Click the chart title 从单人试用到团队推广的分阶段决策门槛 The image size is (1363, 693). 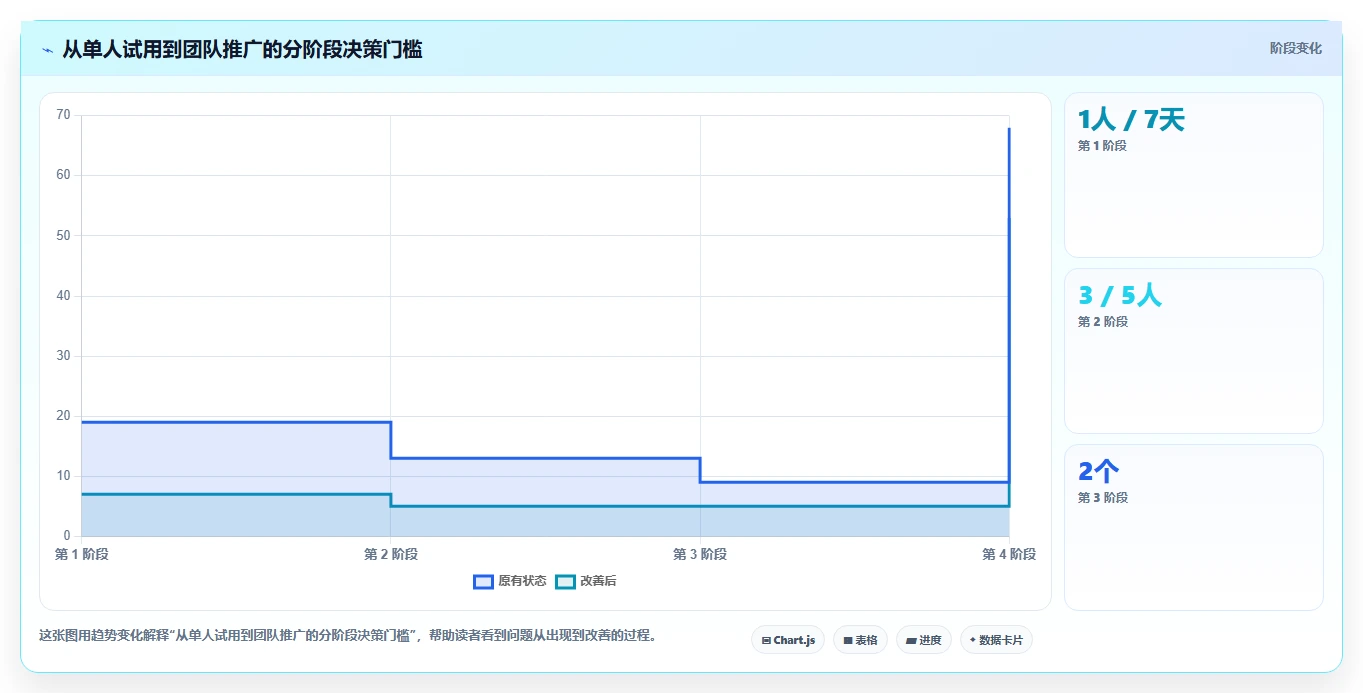point(242,49)
